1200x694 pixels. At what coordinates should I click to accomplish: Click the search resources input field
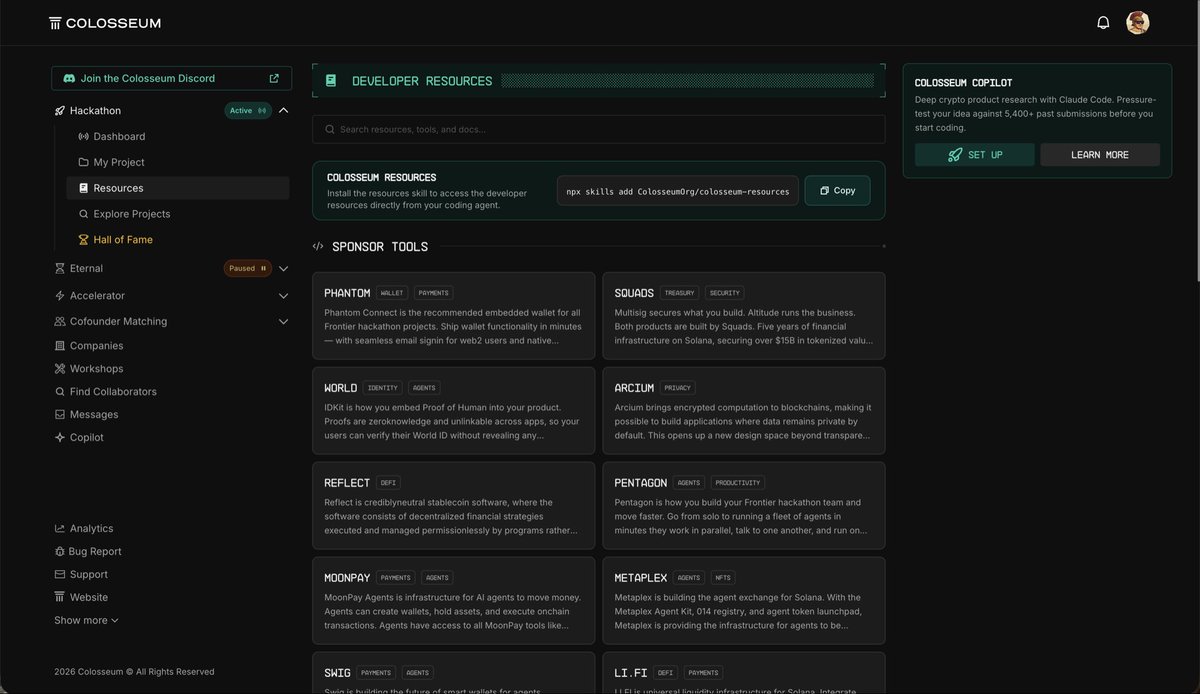(598, 129)
